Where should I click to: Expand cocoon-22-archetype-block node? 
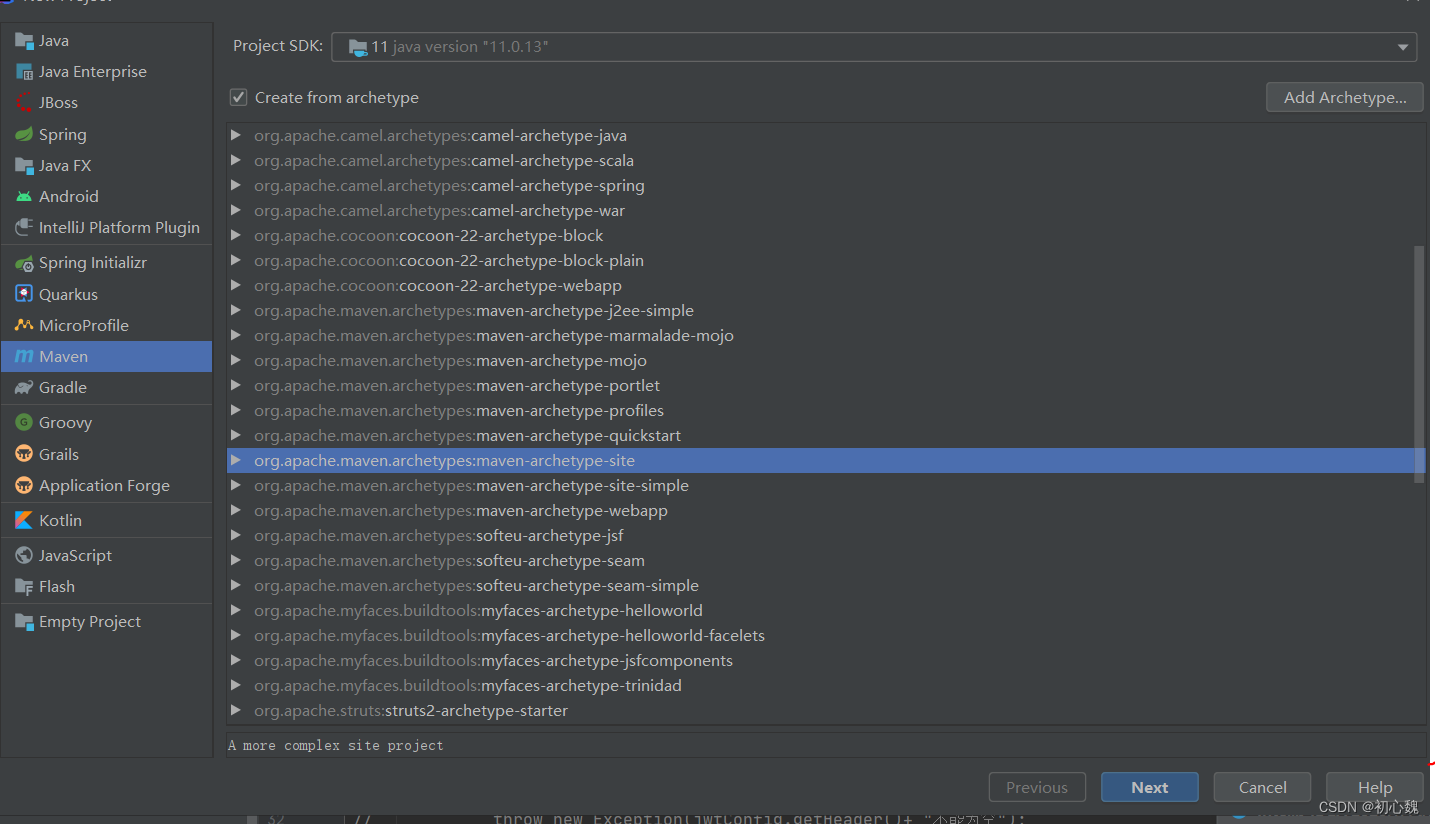point(236,235)
